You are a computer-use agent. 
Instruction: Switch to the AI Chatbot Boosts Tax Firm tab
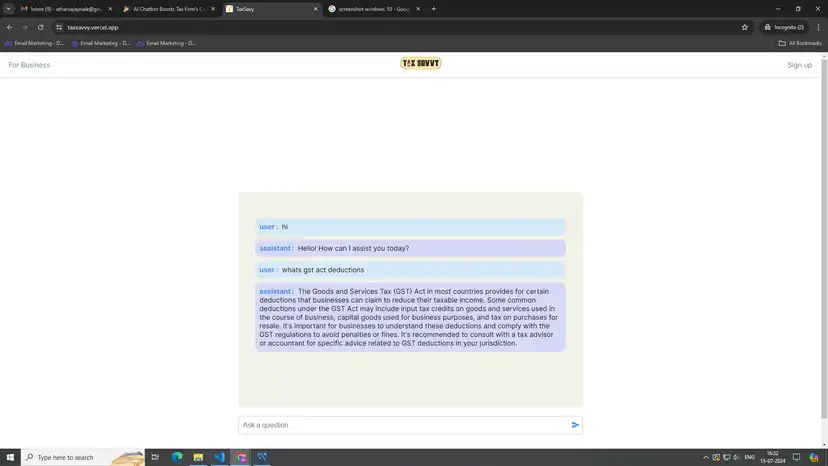168,9
